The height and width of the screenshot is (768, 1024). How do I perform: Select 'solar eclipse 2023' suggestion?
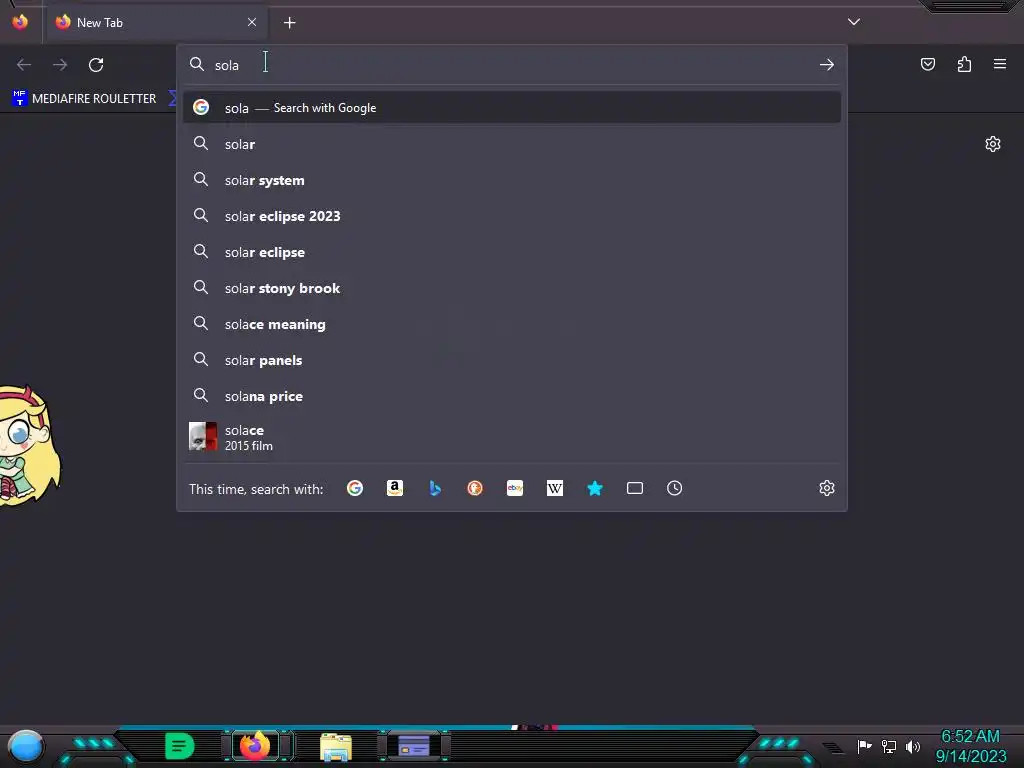tap(512, 216)
